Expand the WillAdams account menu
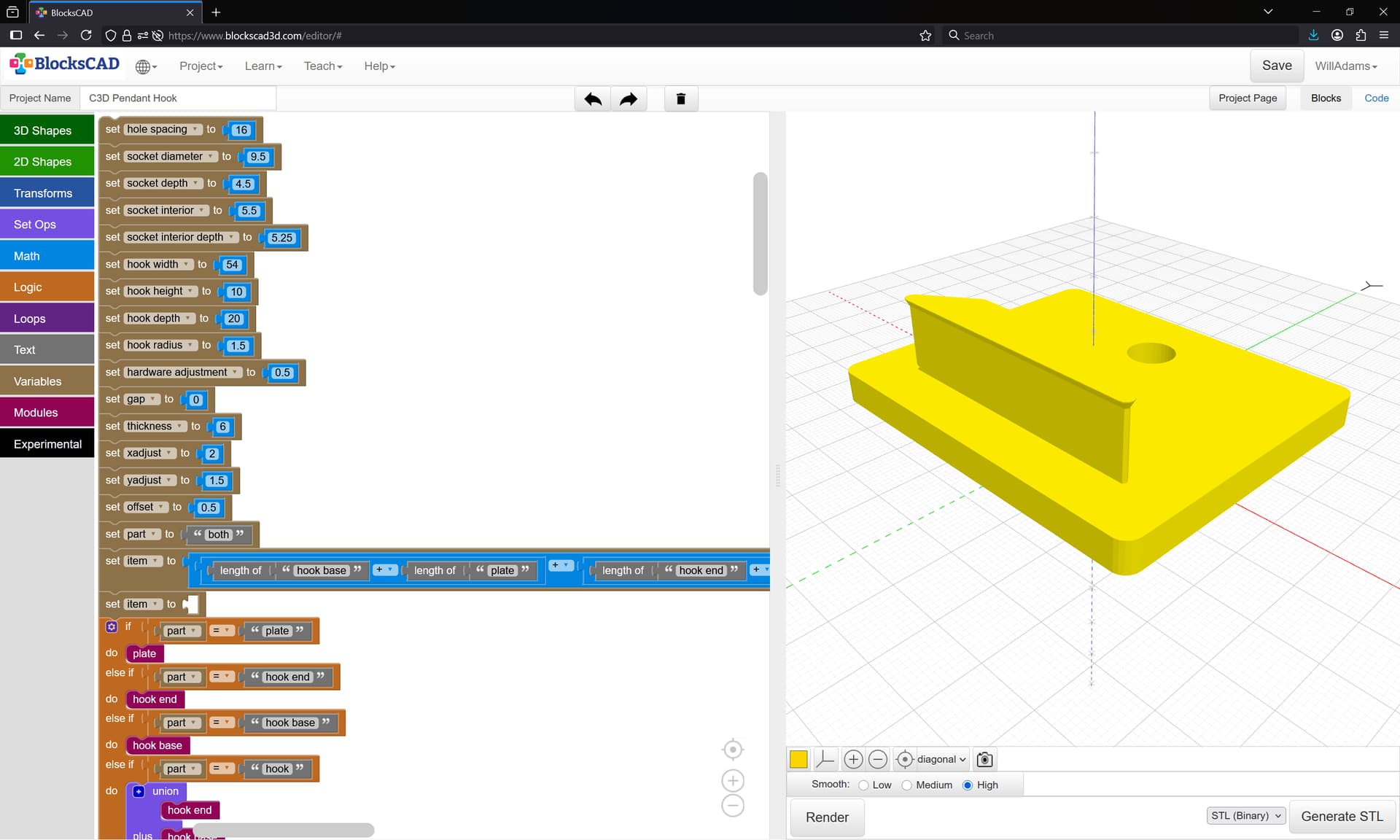Viewport: 1400px width, 840px height. coord(1346,66)
